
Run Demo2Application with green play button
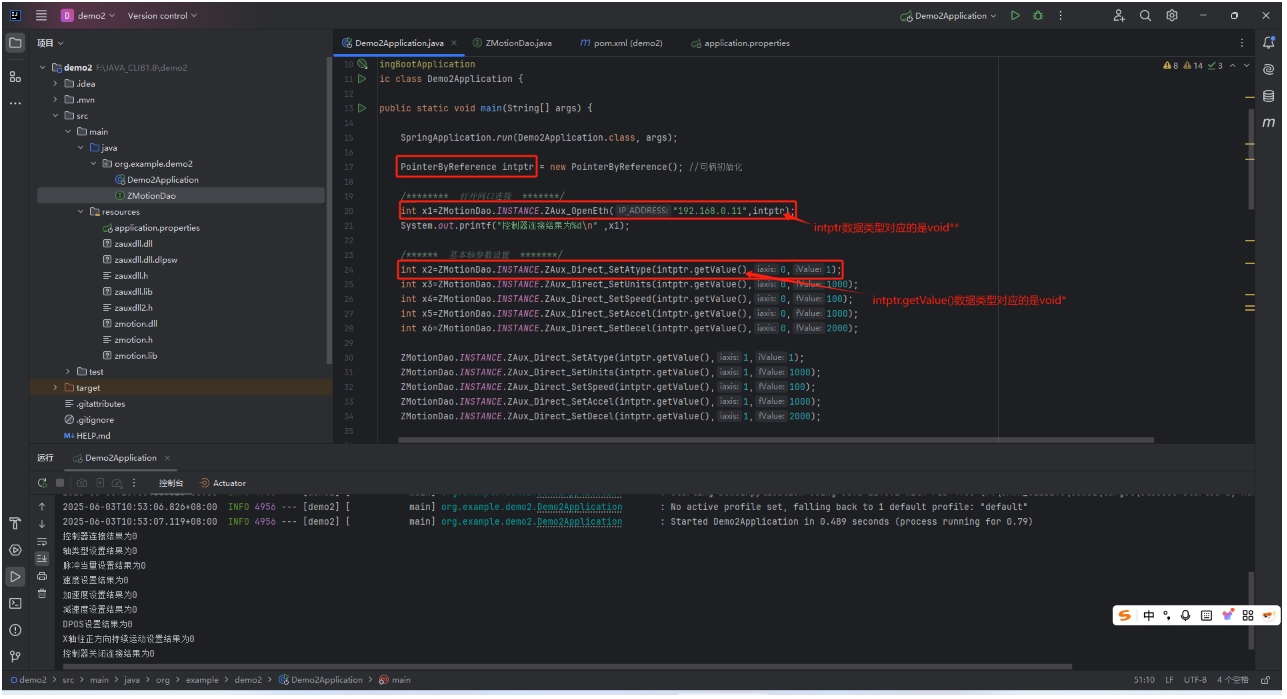(x=1015, y=16)
